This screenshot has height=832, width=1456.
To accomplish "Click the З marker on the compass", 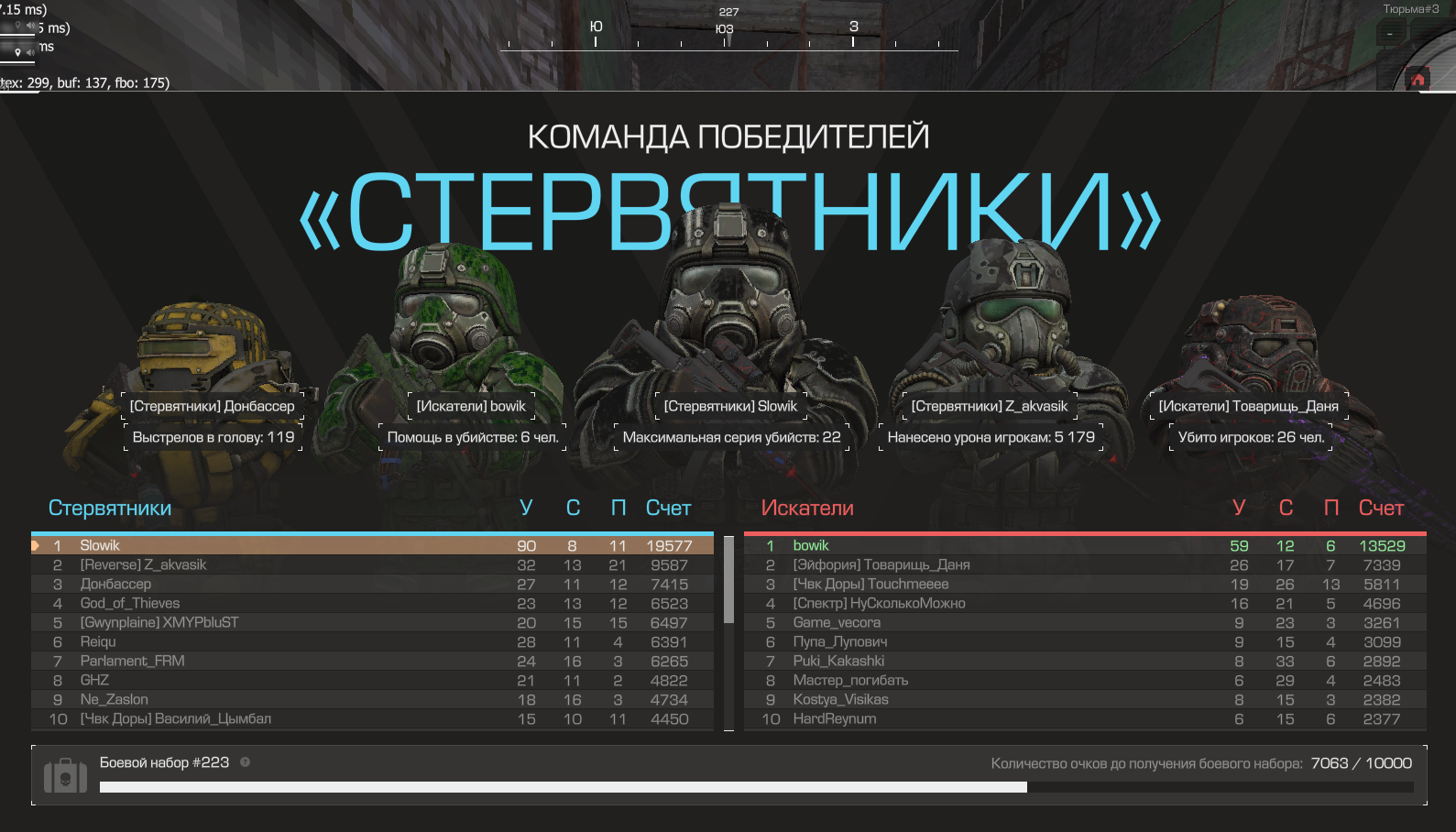I will click(853, 27).
